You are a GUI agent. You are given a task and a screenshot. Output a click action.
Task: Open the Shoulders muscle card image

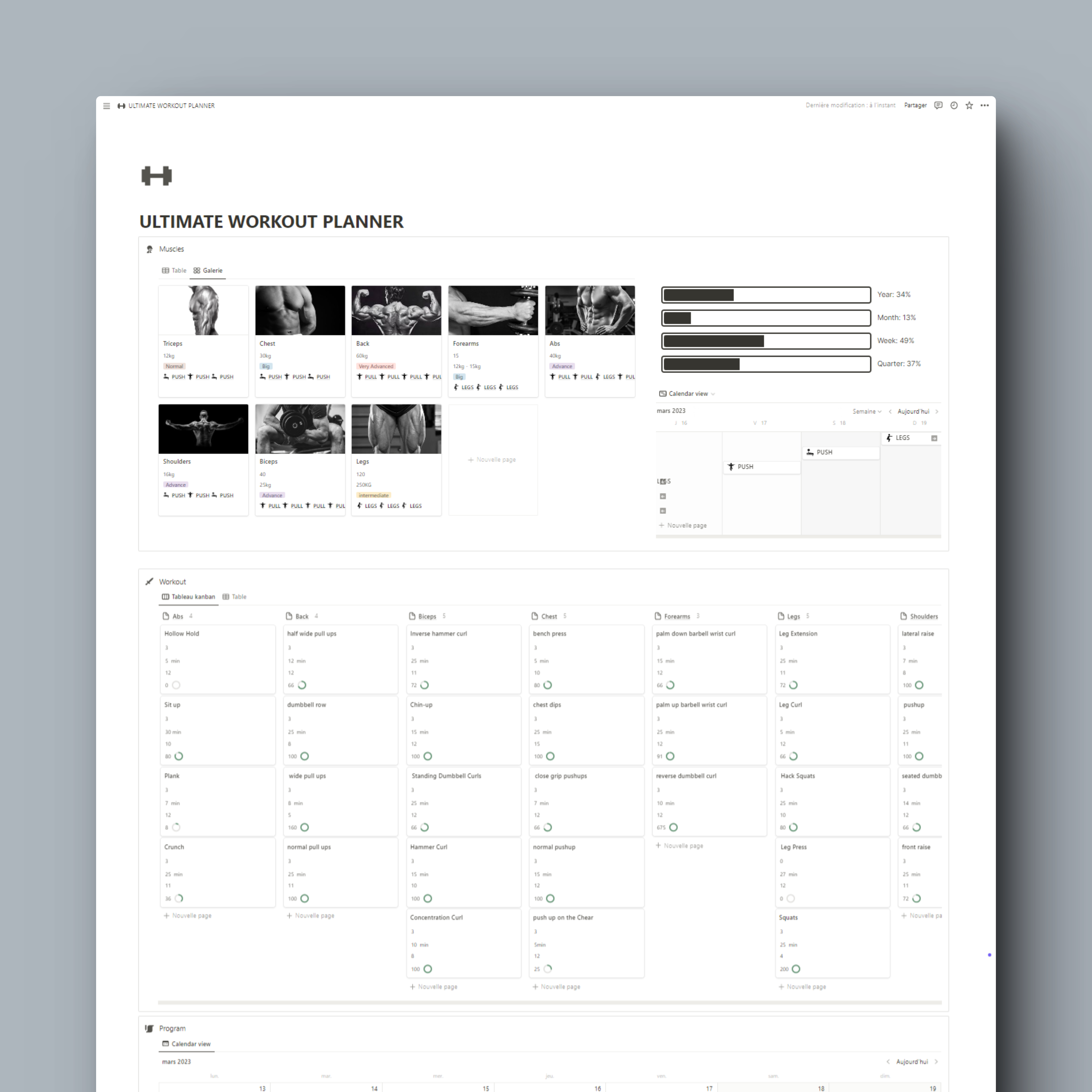pos(204,429)
